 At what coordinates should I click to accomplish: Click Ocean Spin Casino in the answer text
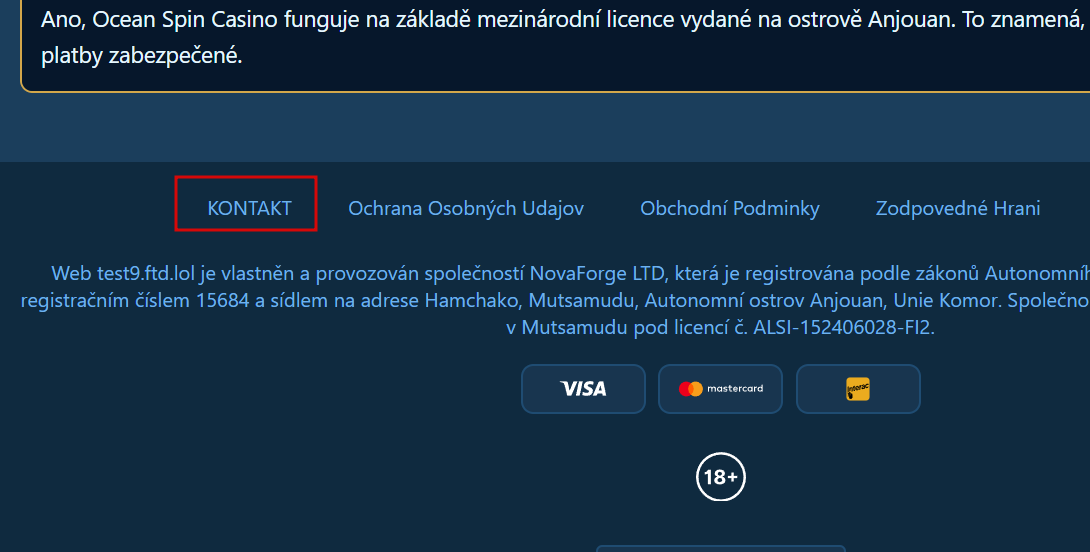pyautogui.click(x=178, y=20)
